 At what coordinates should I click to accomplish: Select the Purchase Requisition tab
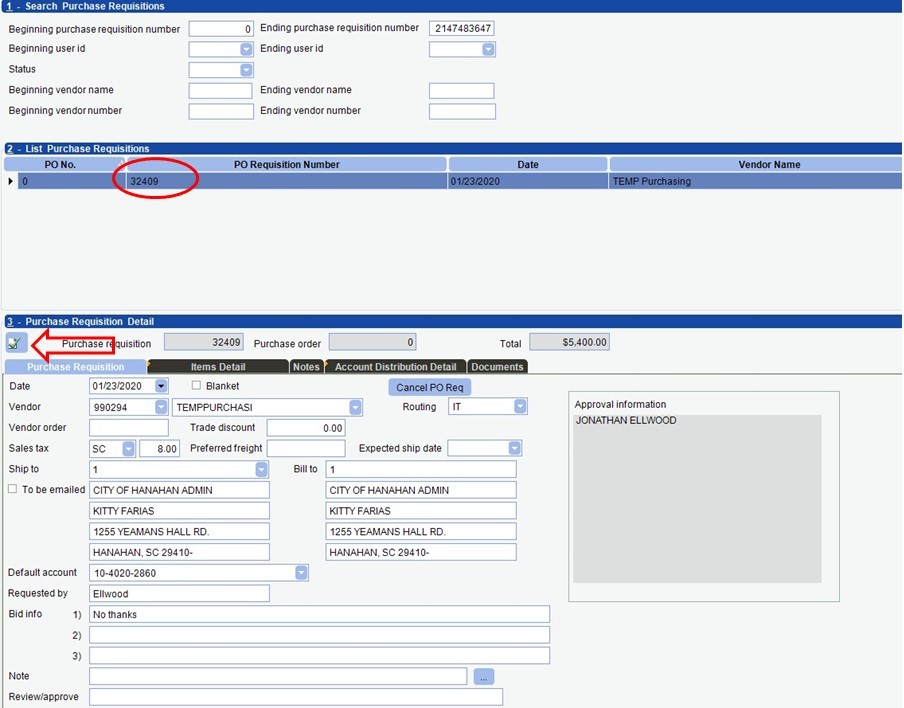(76, 367)
